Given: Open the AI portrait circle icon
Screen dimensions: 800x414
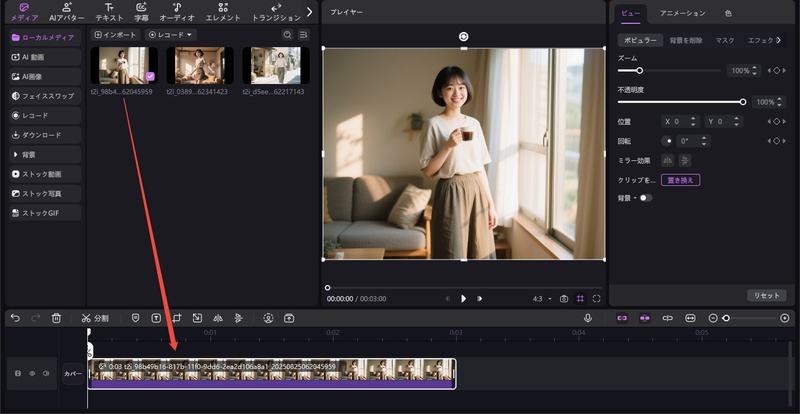Looking at the screenshot, I should coord(268,318).
